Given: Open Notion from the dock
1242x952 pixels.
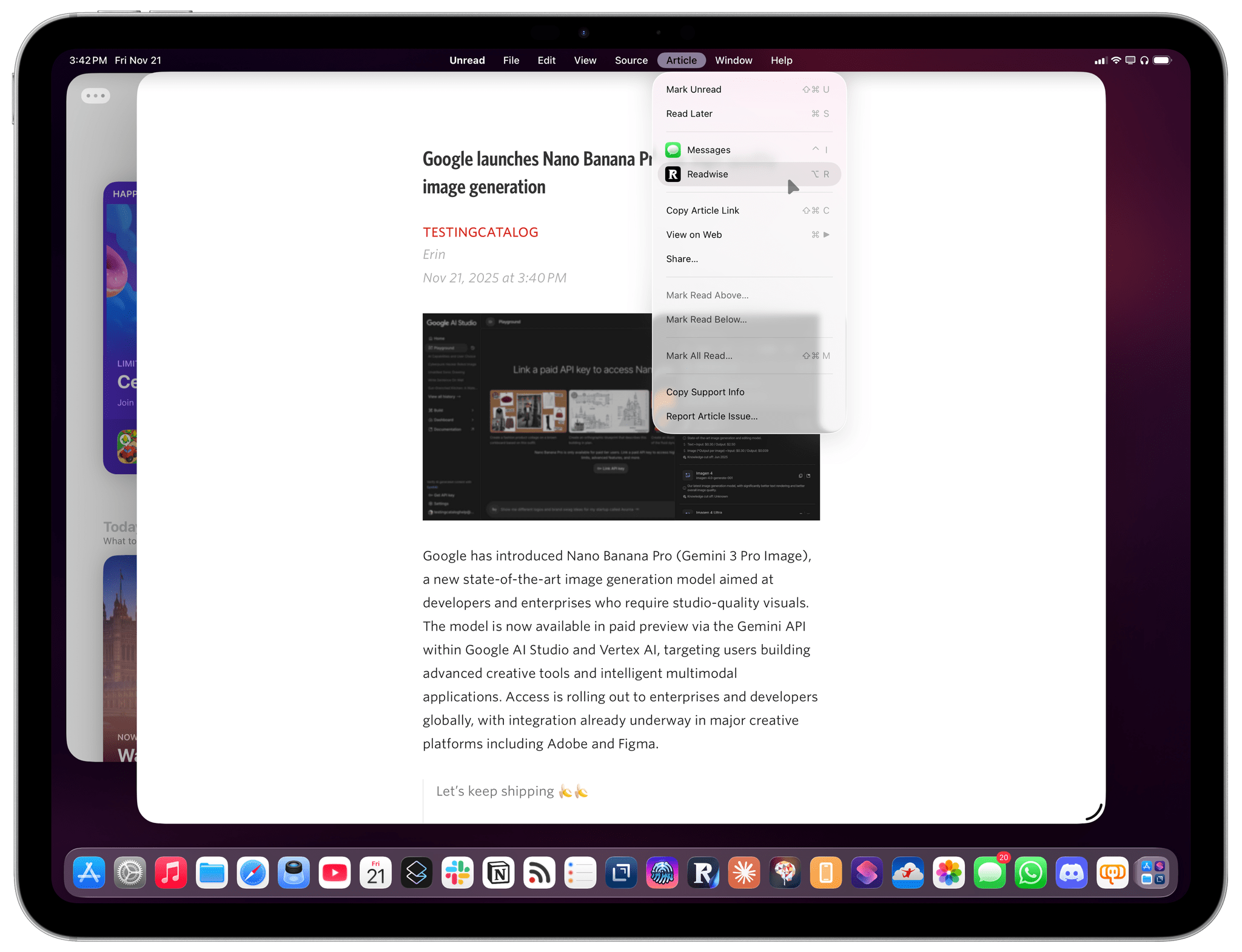Looking at the screenshot, I should click(x=498, y=874).
